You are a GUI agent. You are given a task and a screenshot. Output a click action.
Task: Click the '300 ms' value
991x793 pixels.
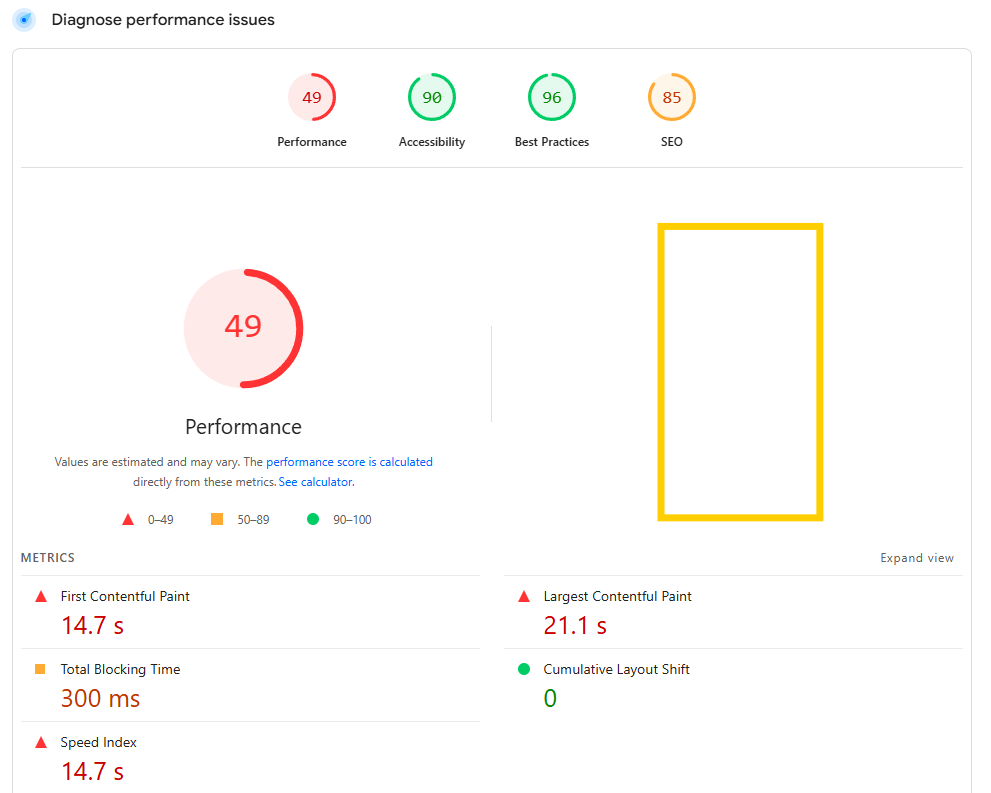click(100, 699)
